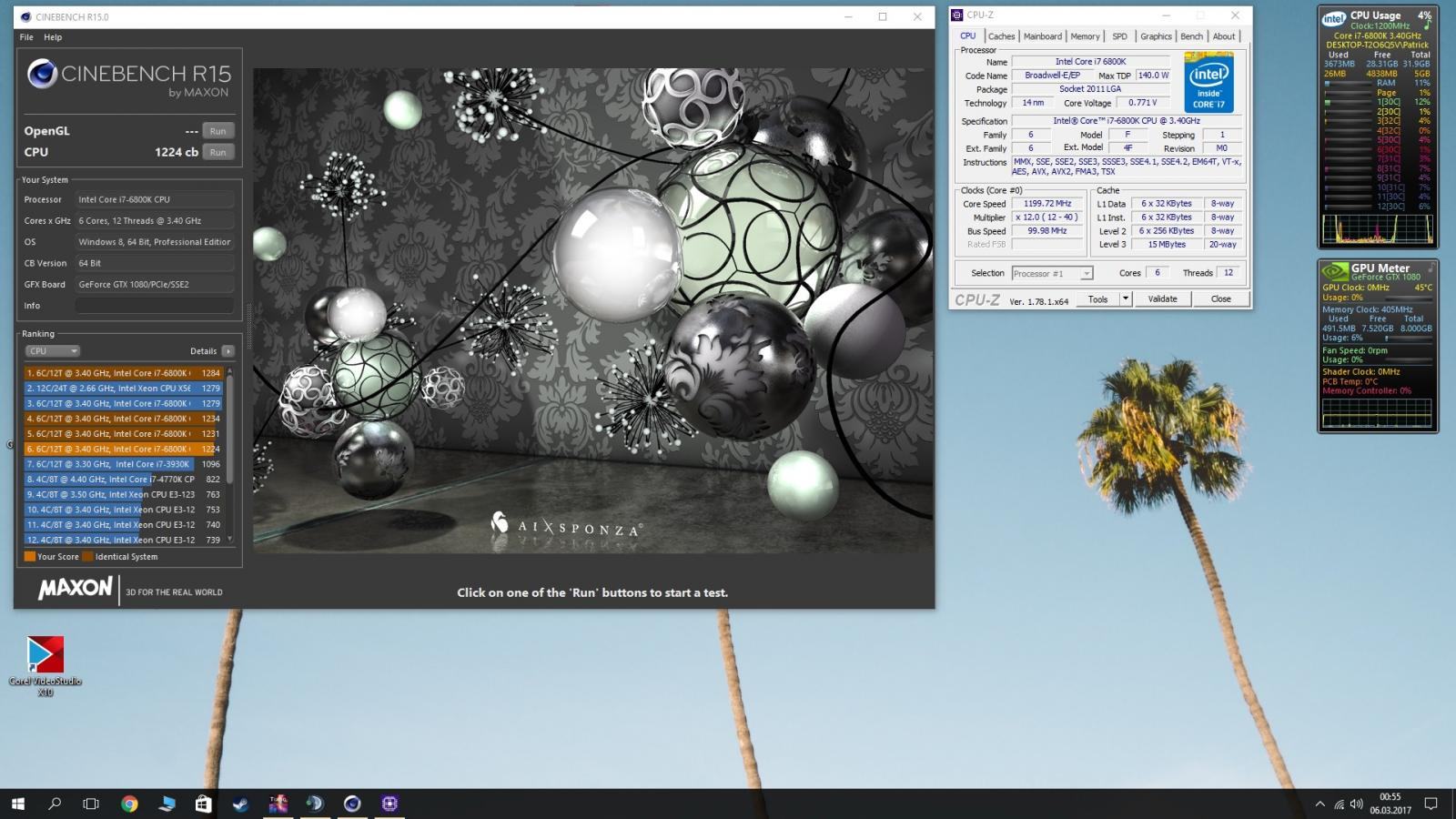Open taskbar search
This screenshot has height=819, width=1456.
(55, 804)
